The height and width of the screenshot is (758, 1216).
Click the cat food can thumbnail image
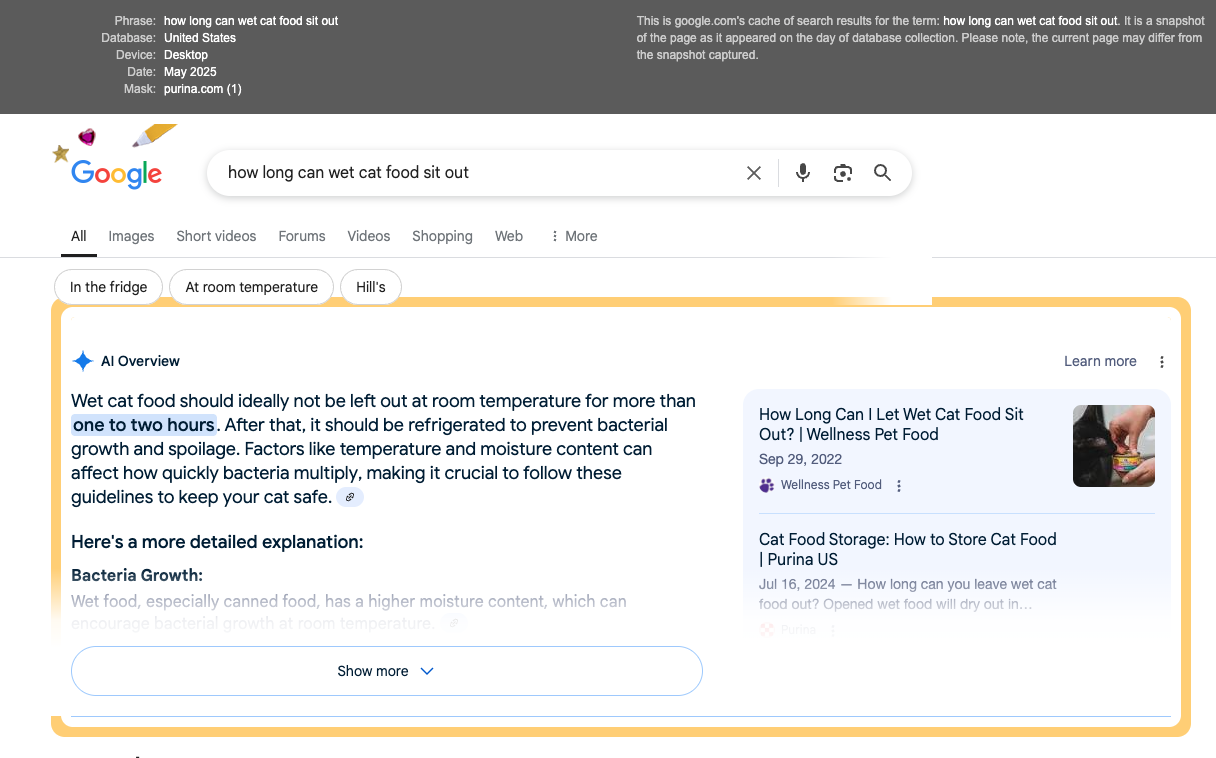[1113, 446]
